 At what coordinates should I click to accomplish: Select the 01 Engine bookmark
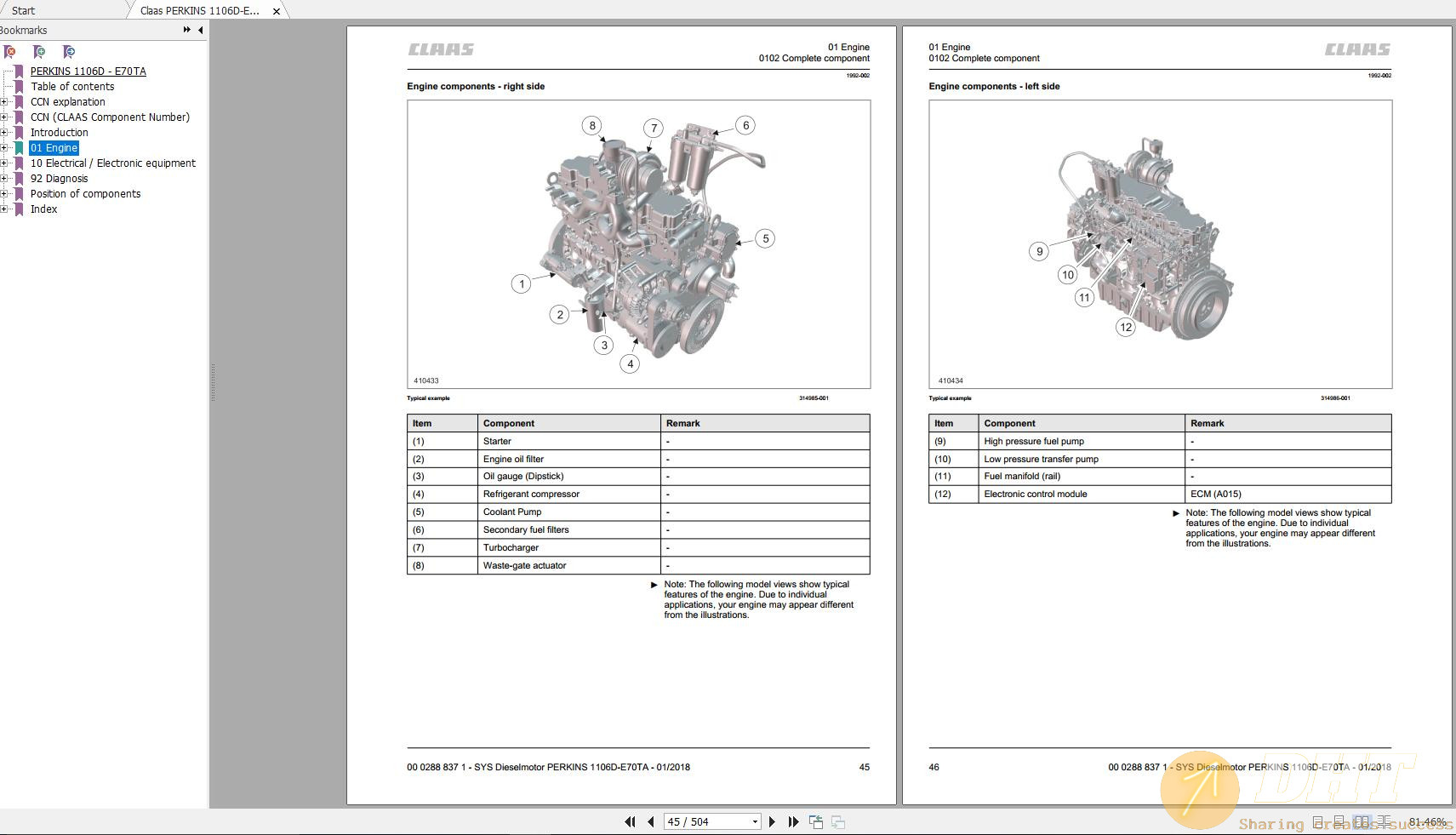click(54, 148)
